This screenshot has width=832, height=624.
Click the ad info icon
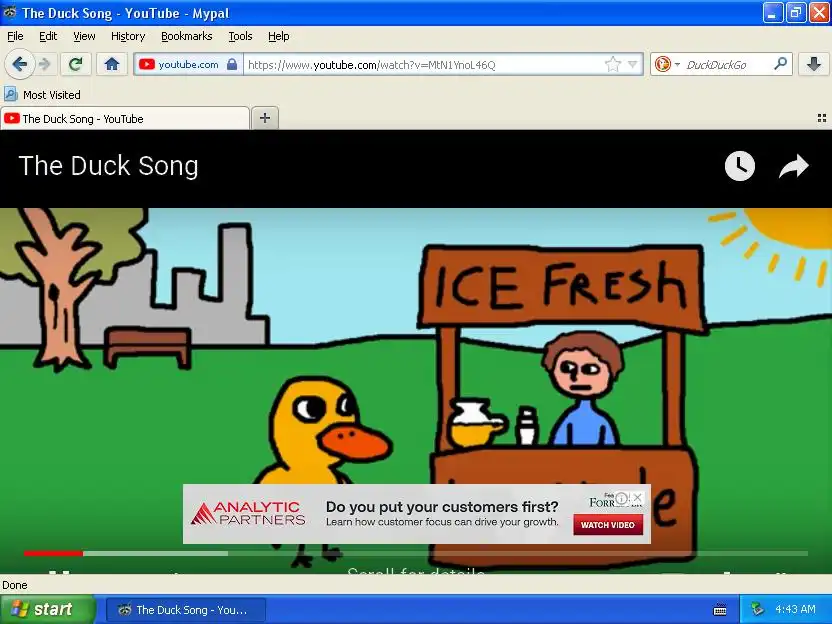tap(621, 498)
